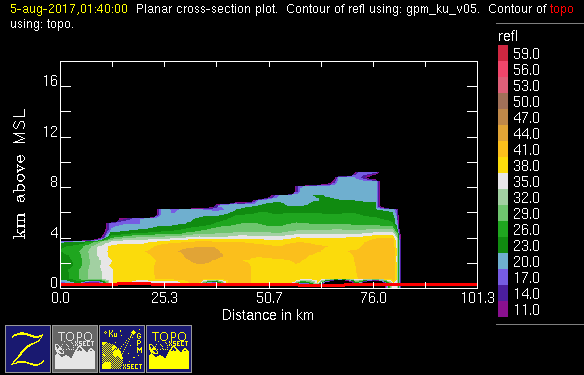Click the magenta 11.0 color swatch
This screenshot has width=584, height=375.
click(503, 309)
